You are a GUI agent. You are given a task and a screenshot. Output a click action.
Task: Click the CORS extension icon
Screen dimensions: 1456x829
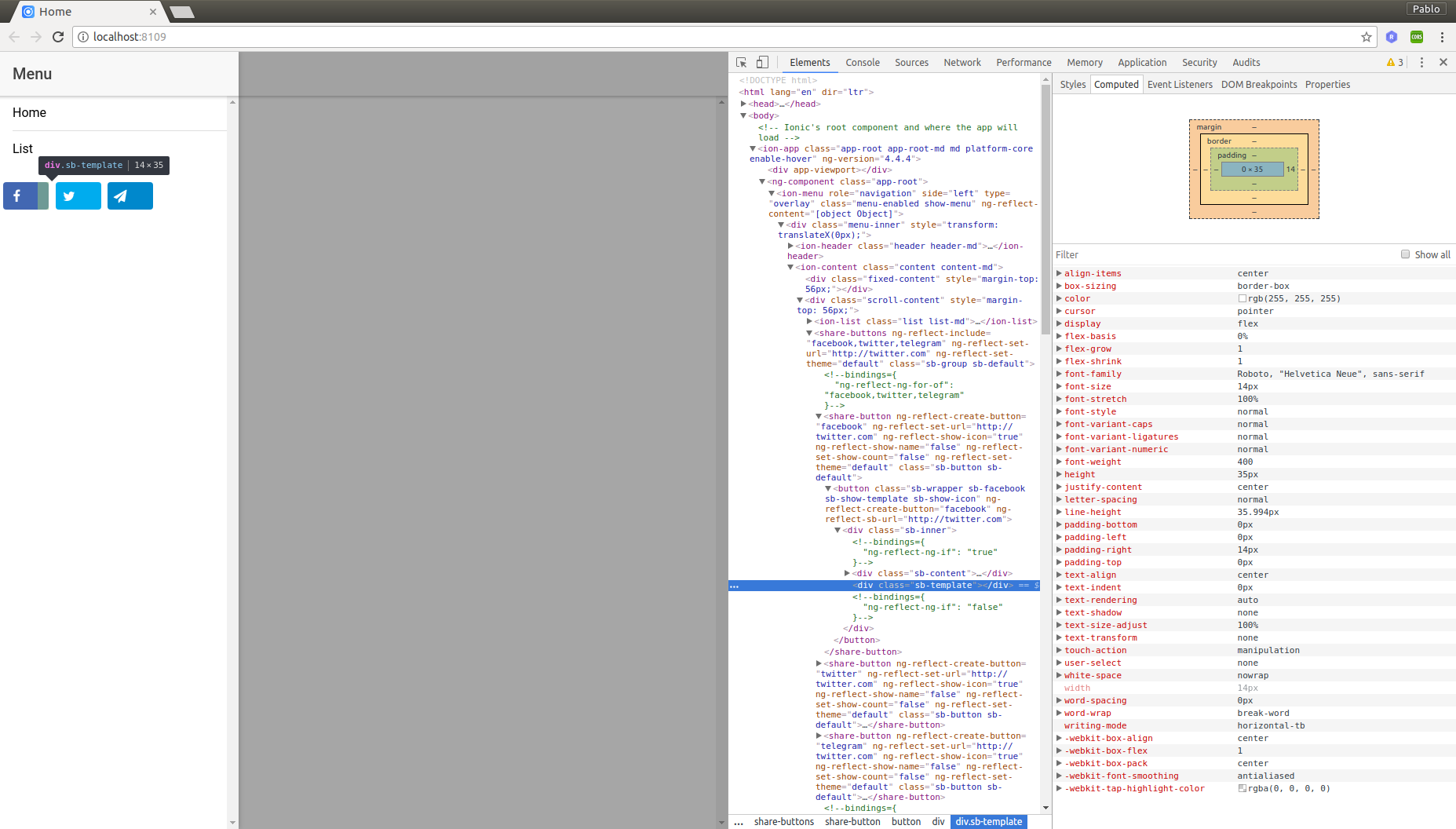pyautogui.click(x=1417, y=37)
